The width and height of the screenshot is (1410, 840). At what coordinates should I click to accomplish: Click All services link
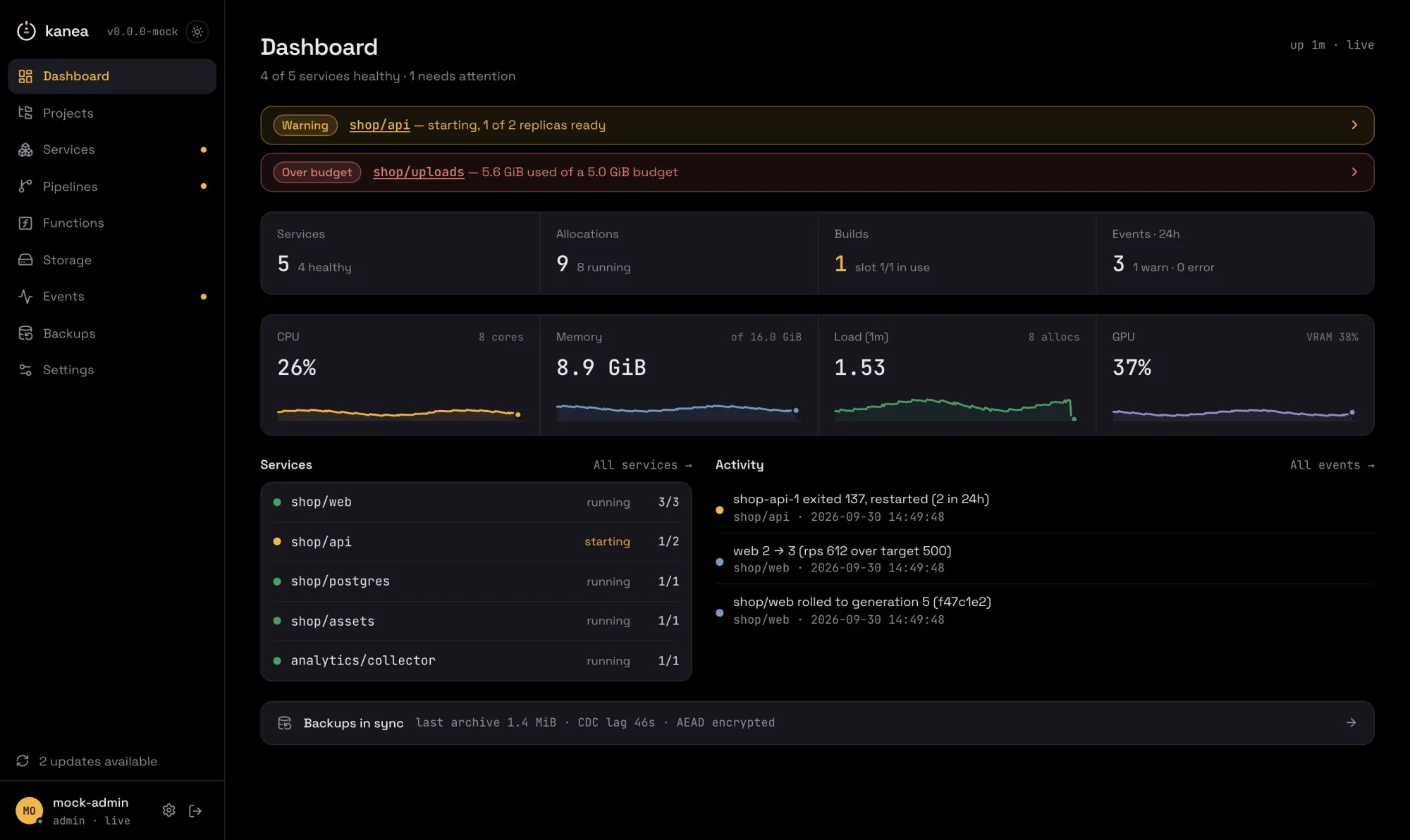click(643, 465)
